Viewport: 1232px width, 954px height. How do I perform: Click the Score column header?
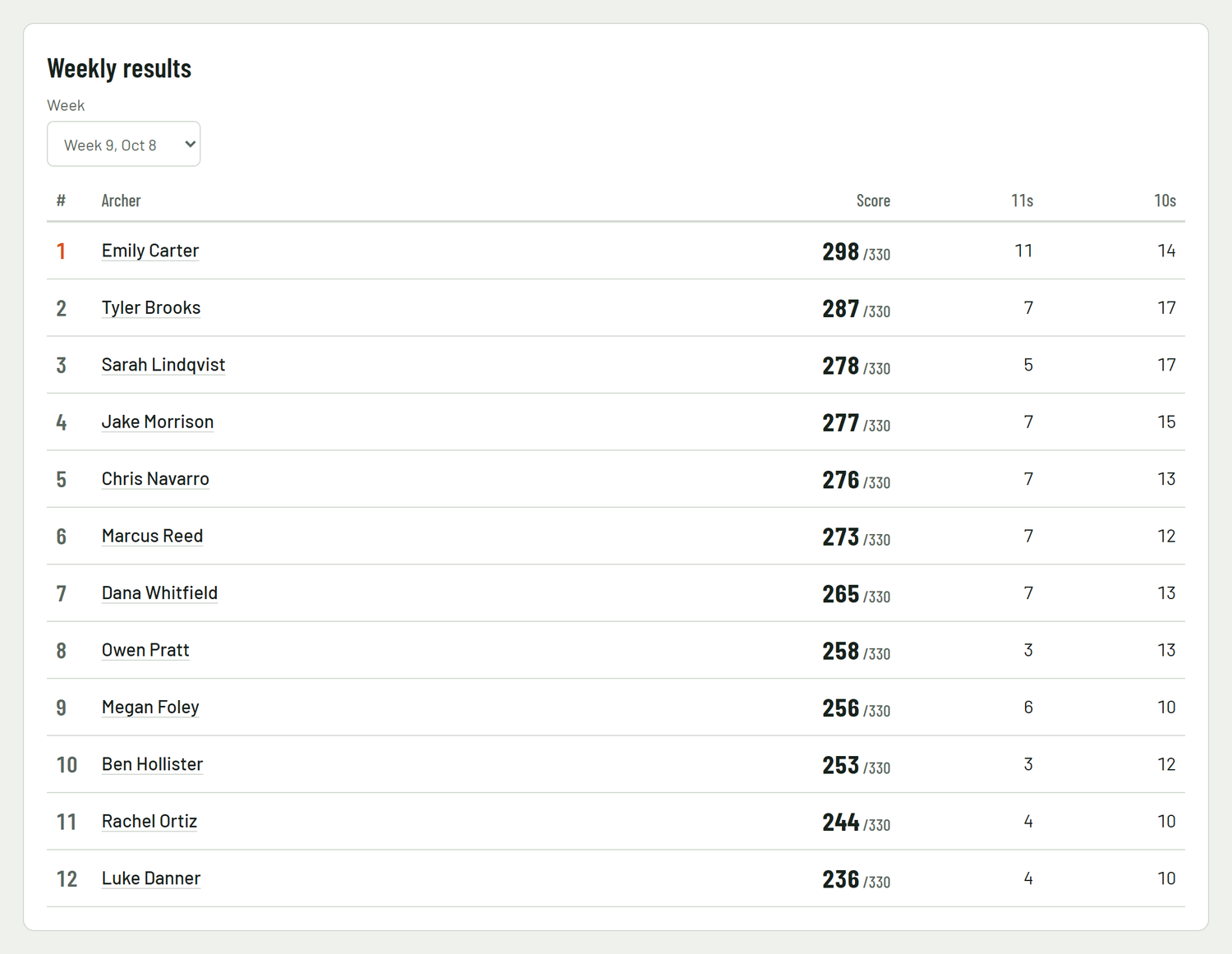[873, 200]
